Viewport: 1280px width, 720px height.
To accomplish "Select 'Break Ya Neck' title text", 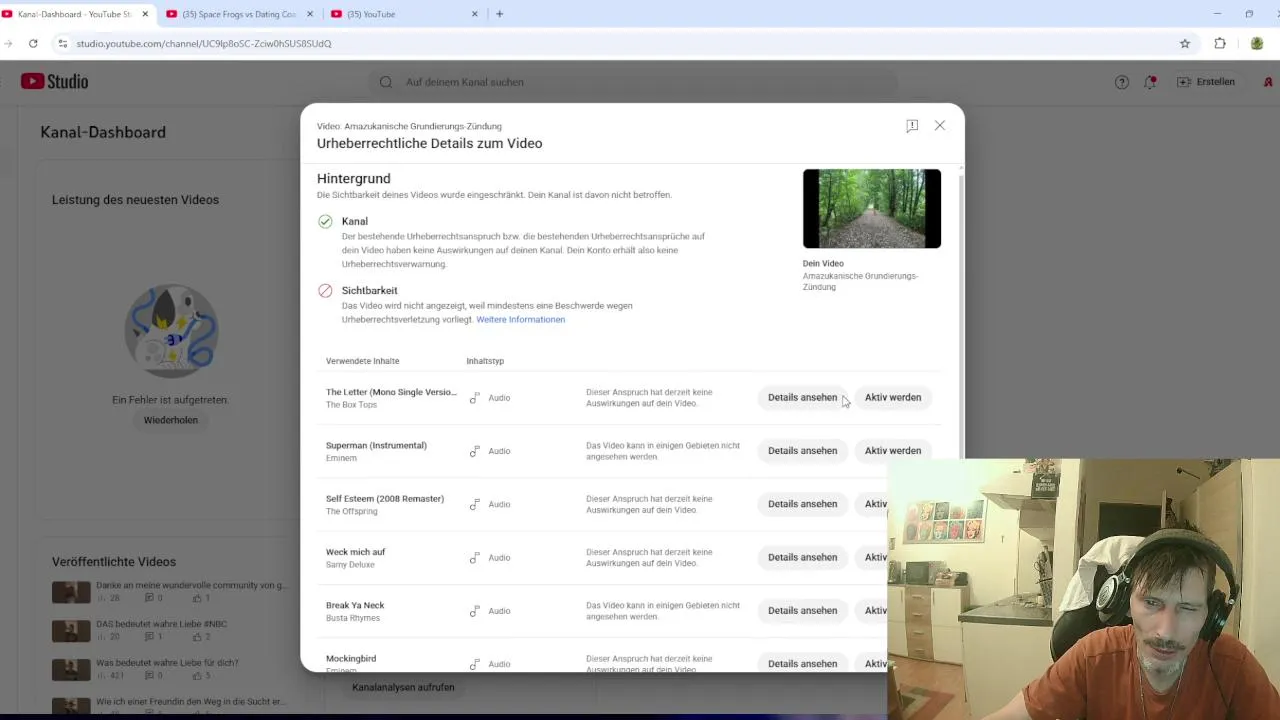I will 355,605.
